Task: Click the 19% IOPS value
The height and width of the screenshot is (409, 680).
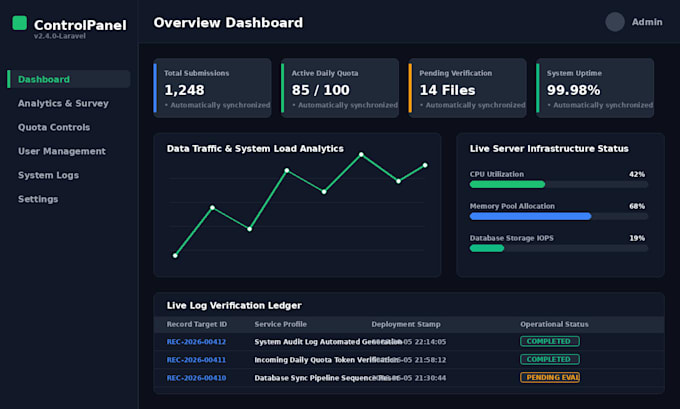Action: 637,238
